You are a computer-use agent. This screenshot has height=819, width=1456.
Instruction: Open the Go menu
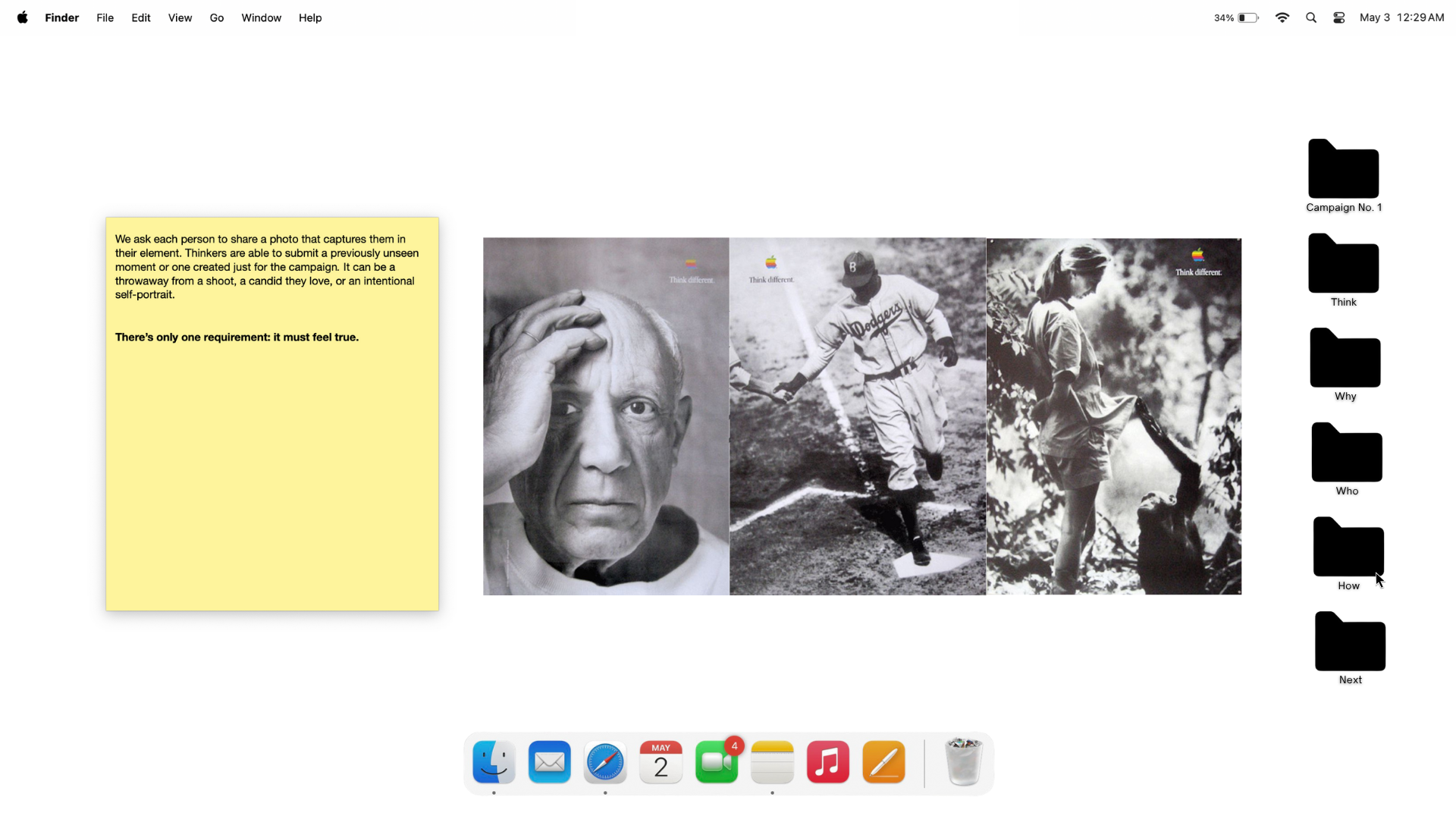pos(217,17)
